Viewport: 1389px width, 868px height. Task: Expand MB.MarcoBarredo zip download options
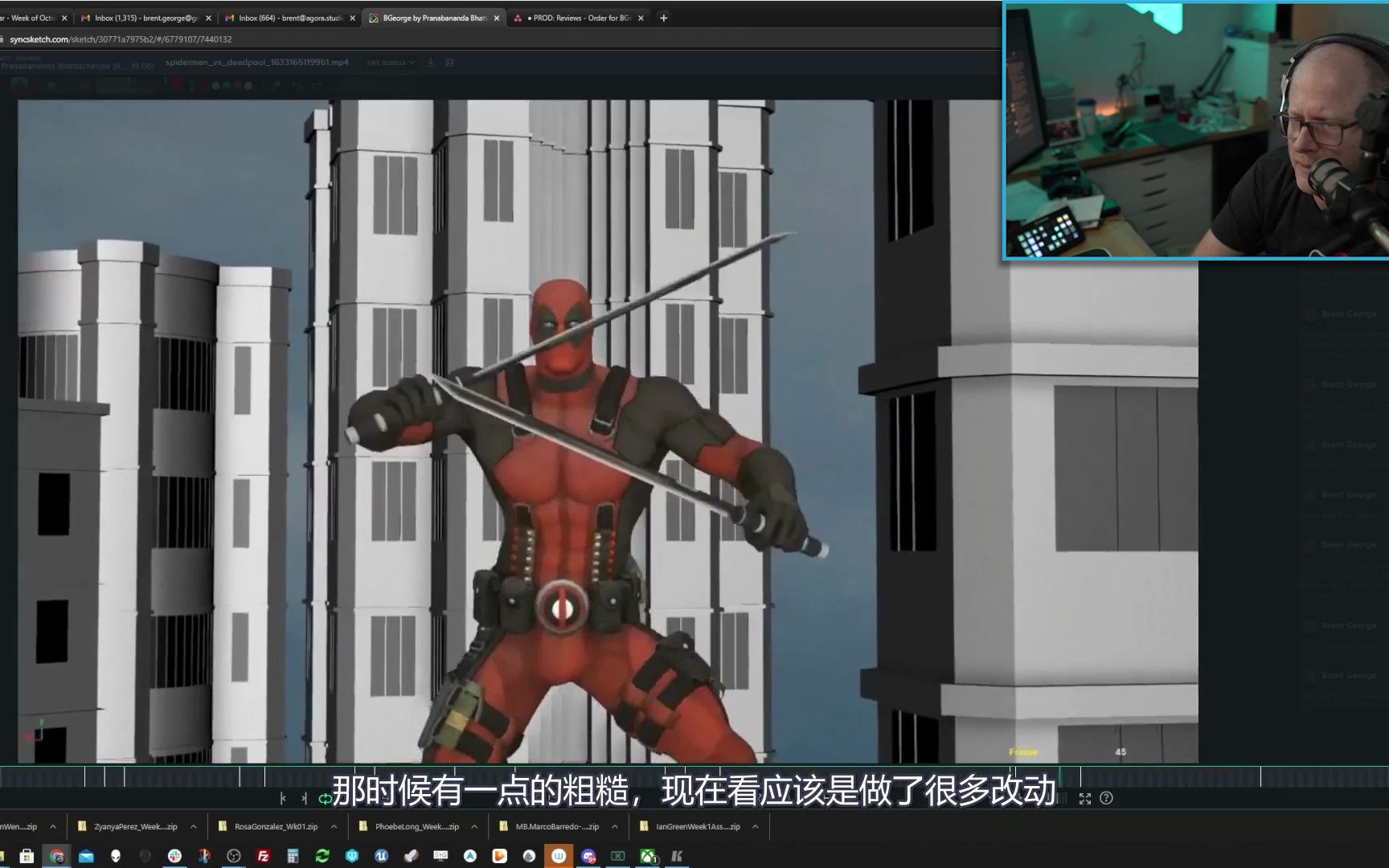click(x=615, y=826)
